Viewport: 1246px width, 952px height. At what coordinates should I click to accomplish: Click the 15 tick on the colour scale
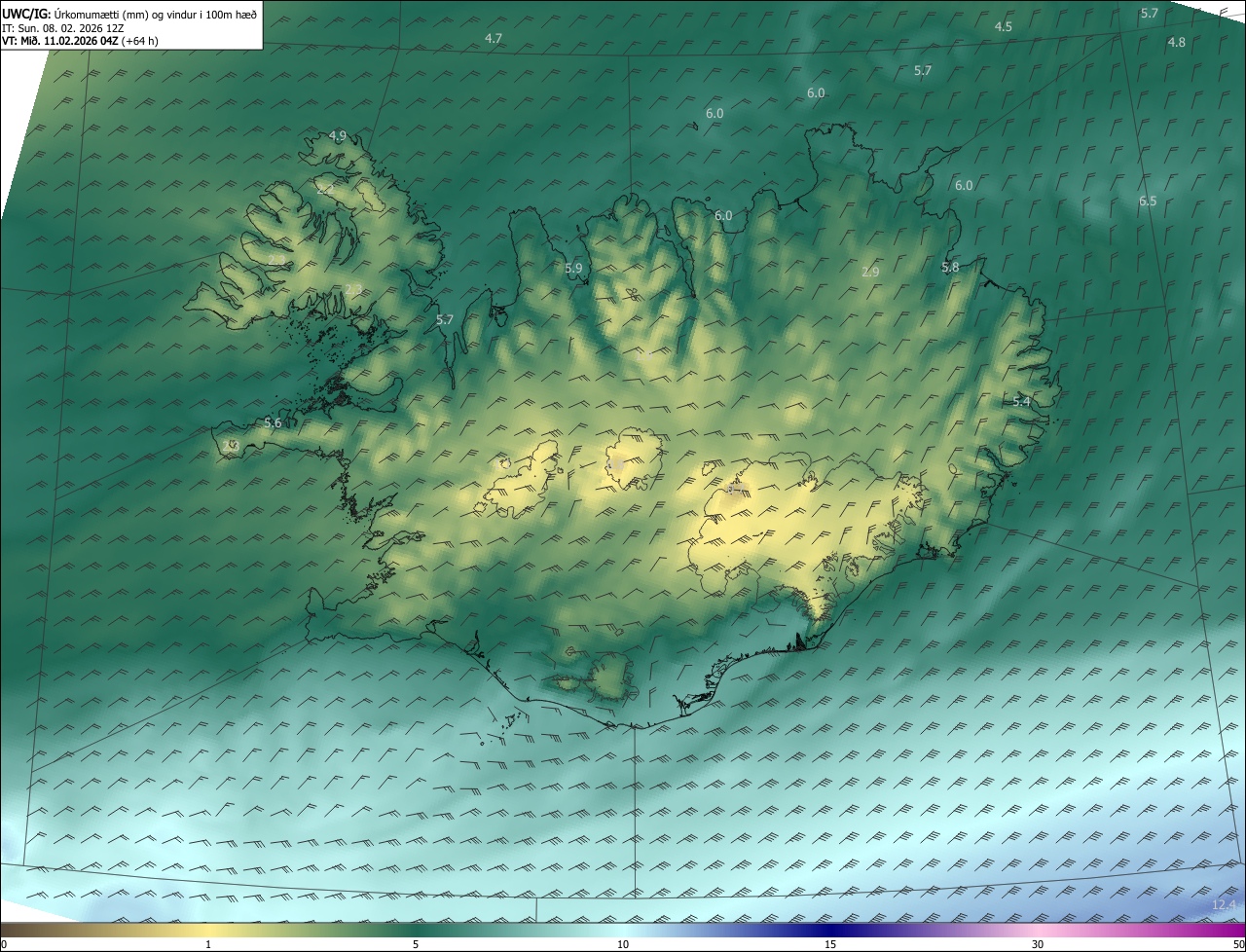(x=830, y=944)
